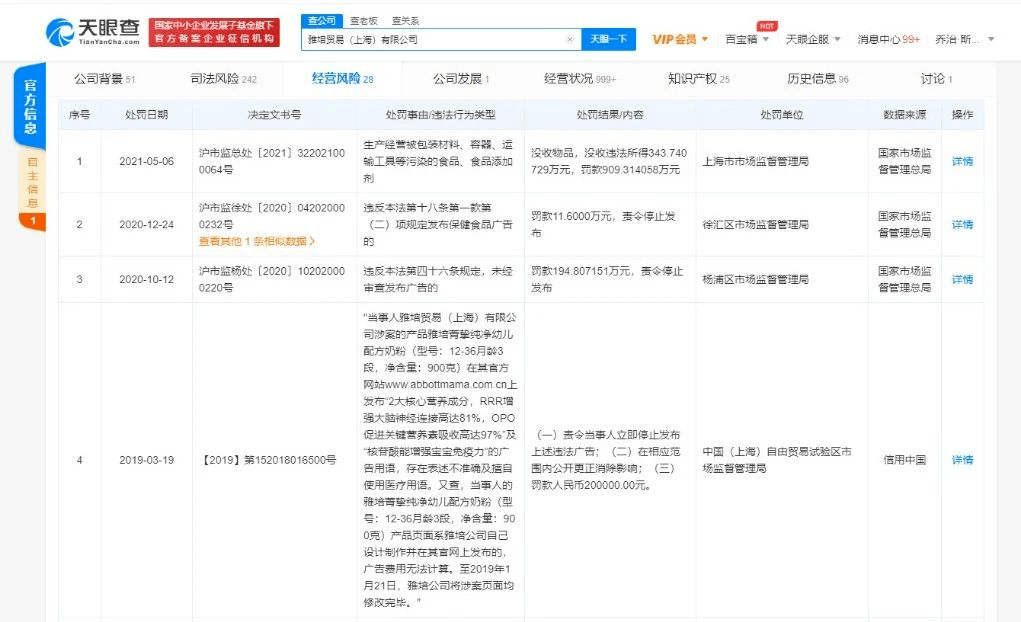Image resolution: width=1021 pixels, height=622 pixels.
Task: Click the 处罚事由/违法行为类型 column header
Action: [440, 115]
